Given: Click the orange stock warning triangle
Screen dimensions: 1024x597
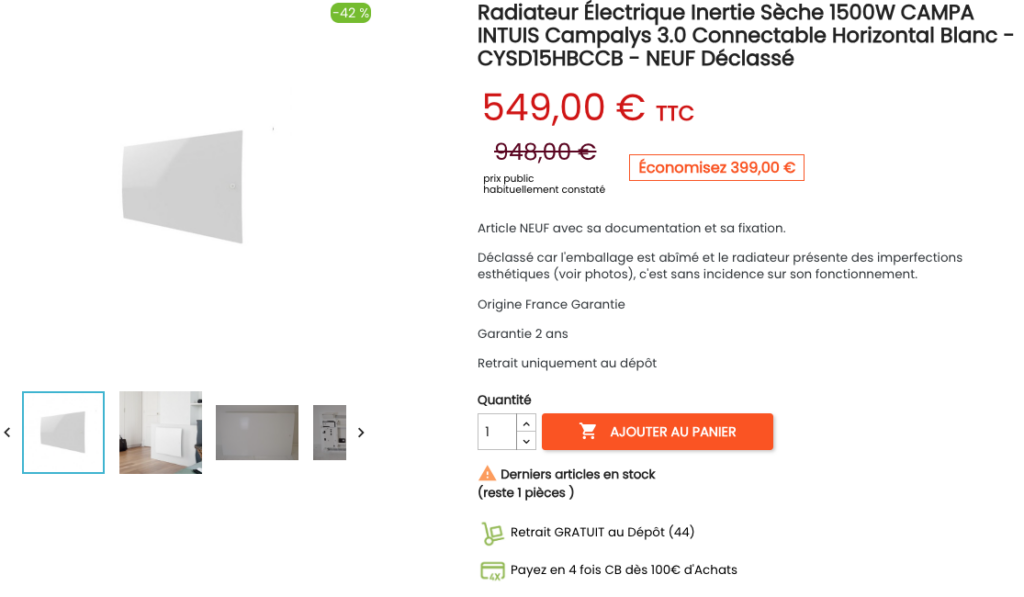Looking at the screenshot, I should click(487, 474).
